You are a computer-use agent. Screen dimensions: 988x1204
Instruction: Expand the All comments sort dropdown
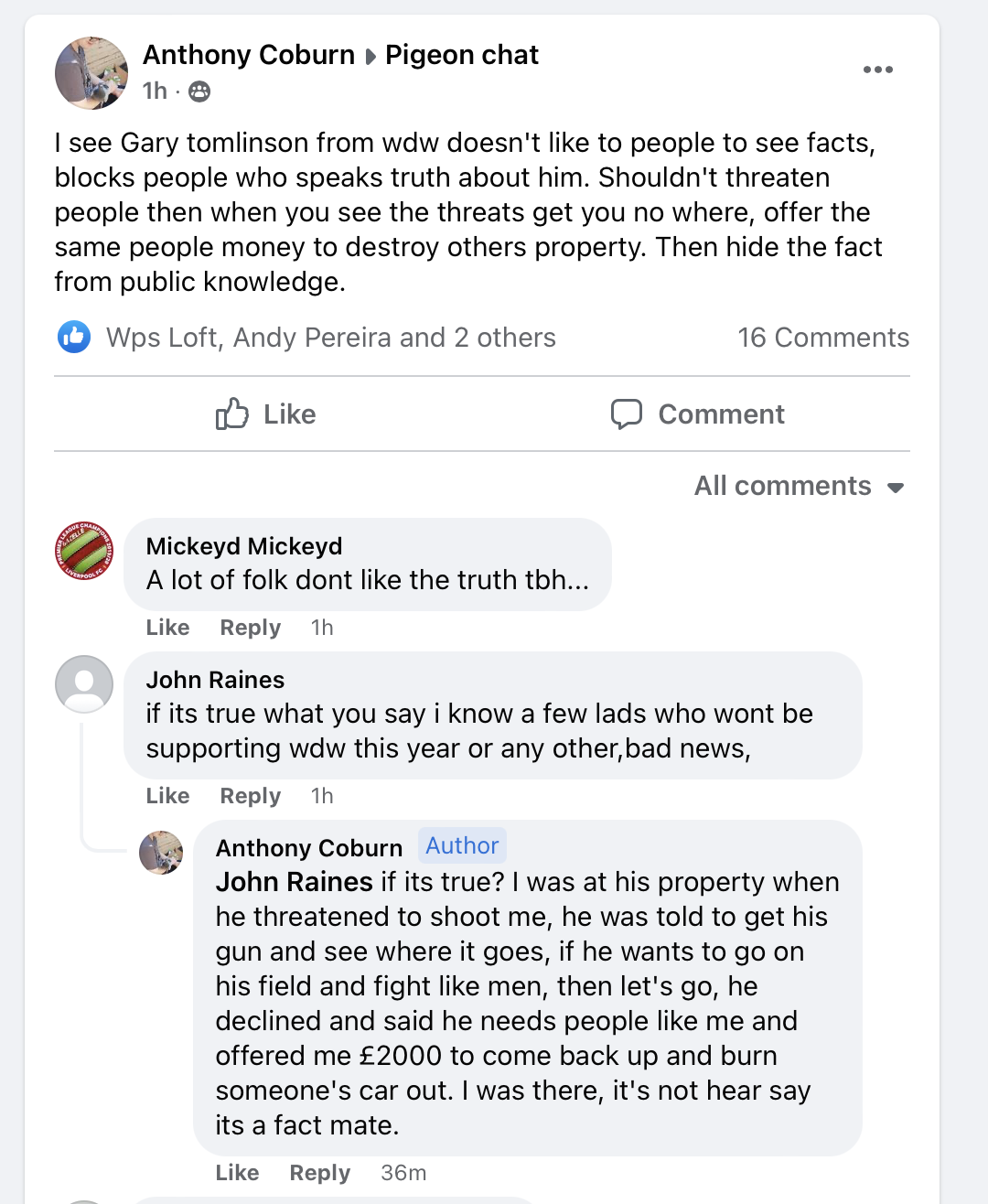[x=799, y=486]
